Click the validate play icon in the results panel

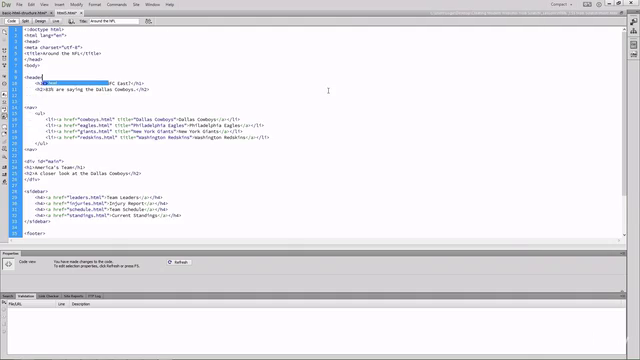point(4,303)
